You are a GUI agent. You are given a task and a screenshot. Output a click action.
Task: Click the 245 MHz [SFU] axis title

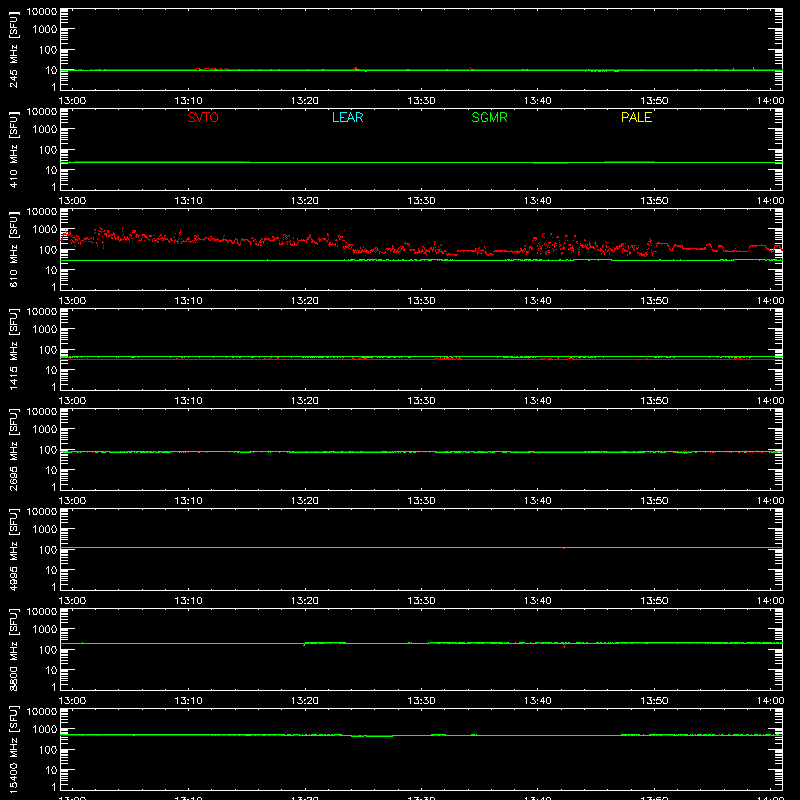(x=13, y=50)
